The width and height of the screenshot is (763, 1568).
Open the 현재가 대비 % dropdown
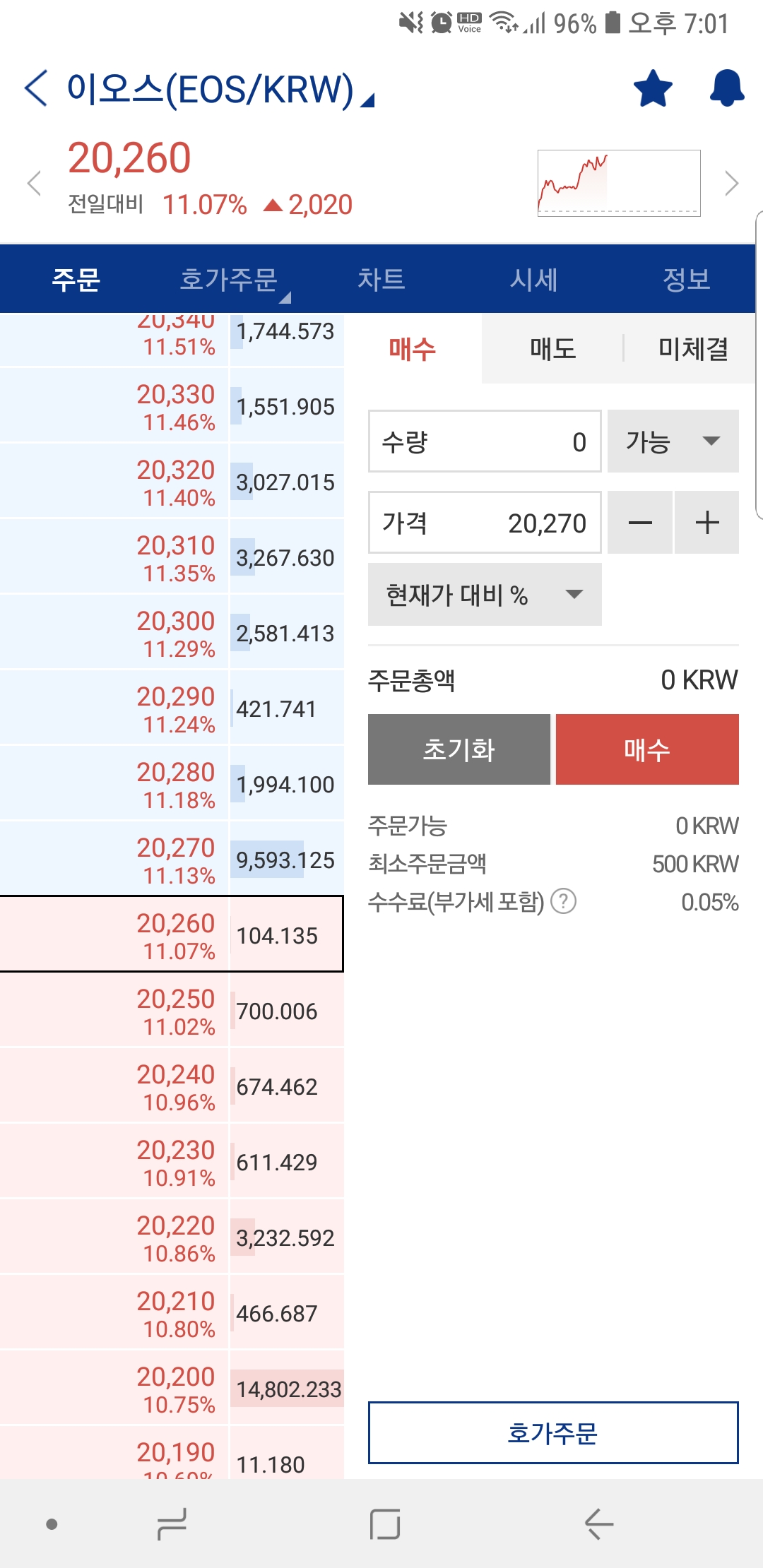tap(485, 595)
